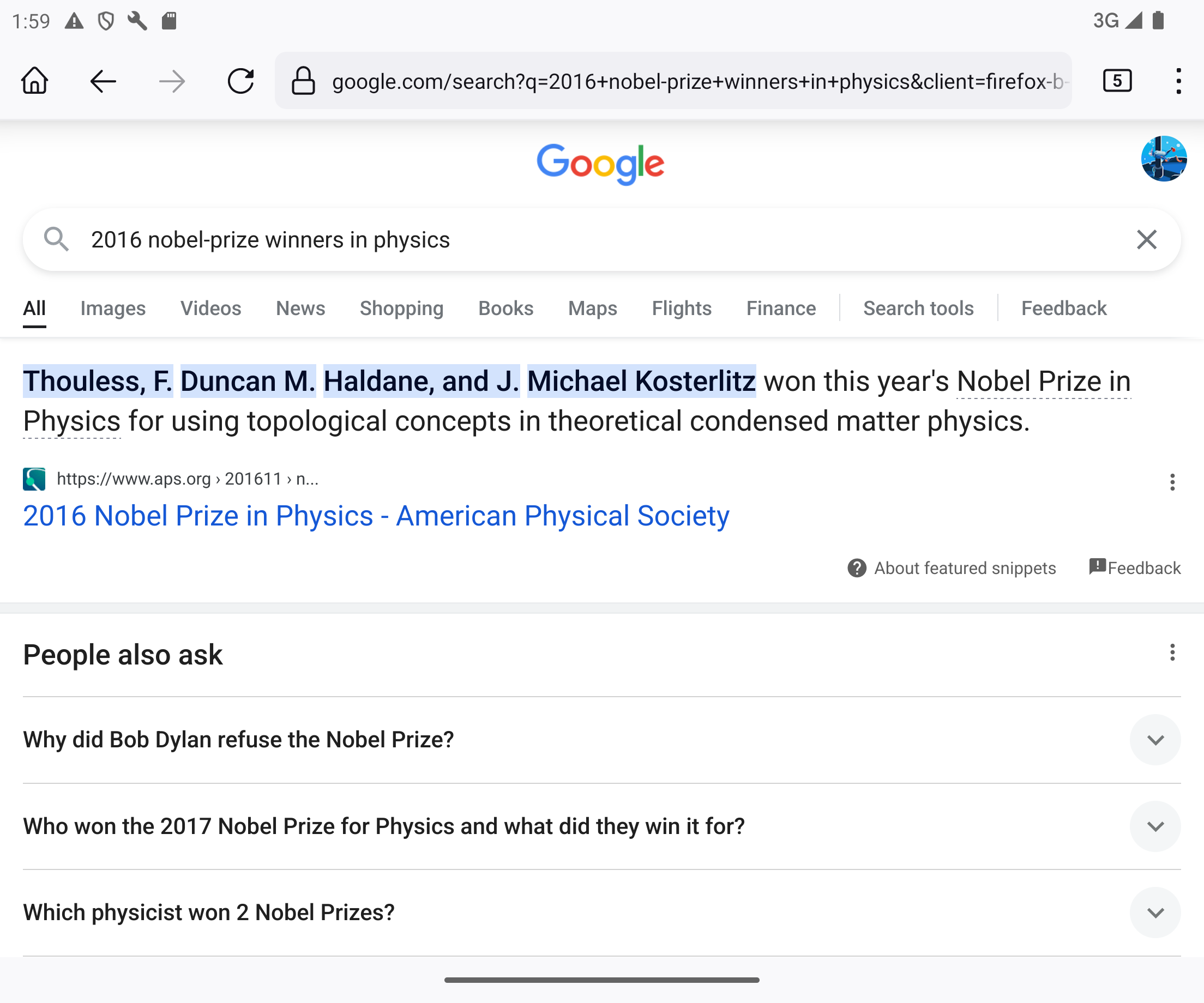1204x1003 pixels.
Task: Expand Why did Bob Dylan refuse question
Action: [x=602, y=740]
